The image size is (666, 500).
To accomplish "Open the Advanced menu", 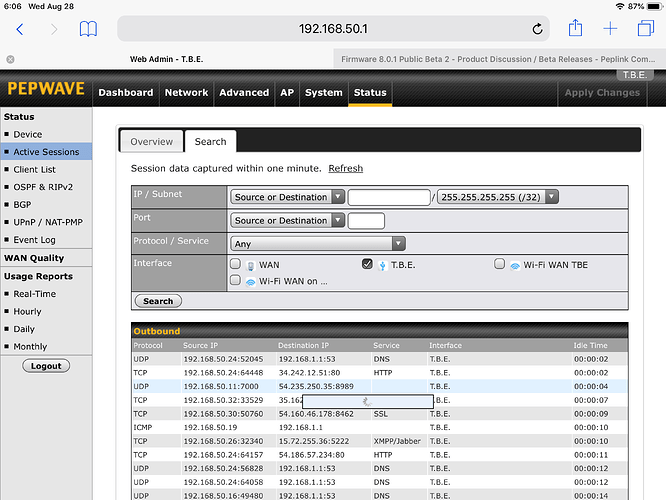I will [x=243, y=93].
